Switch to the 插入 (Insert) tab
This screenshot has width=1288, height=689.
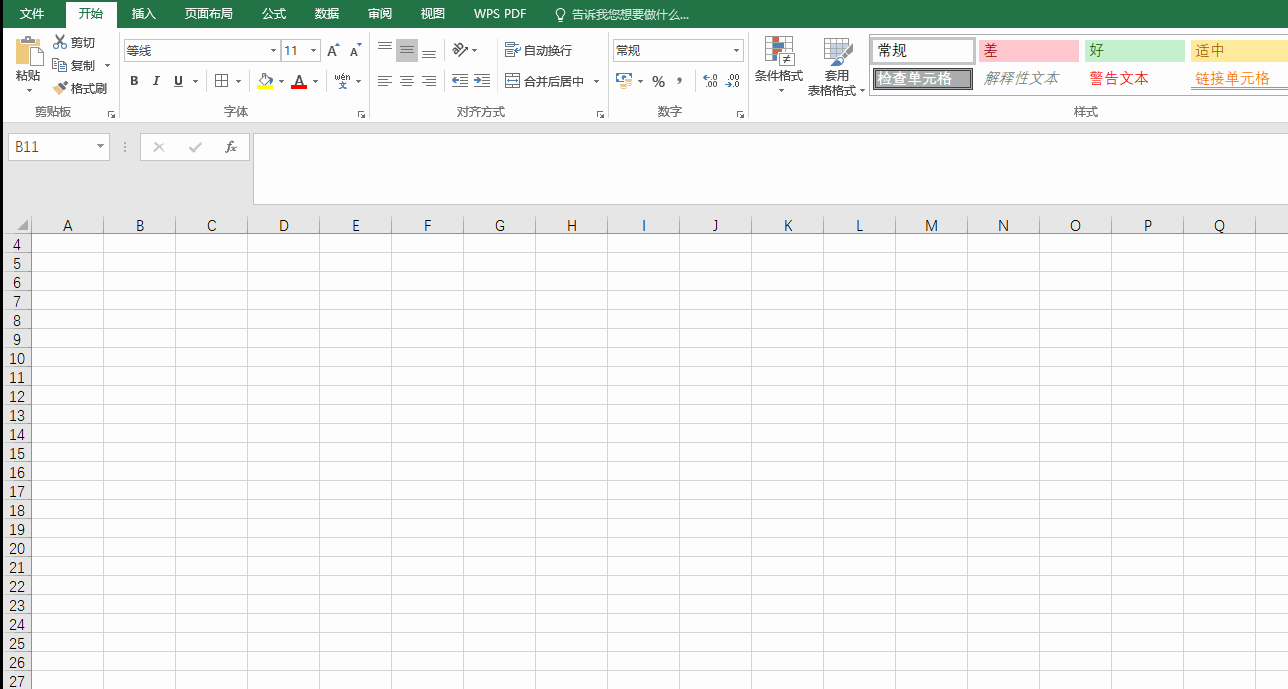144,14
